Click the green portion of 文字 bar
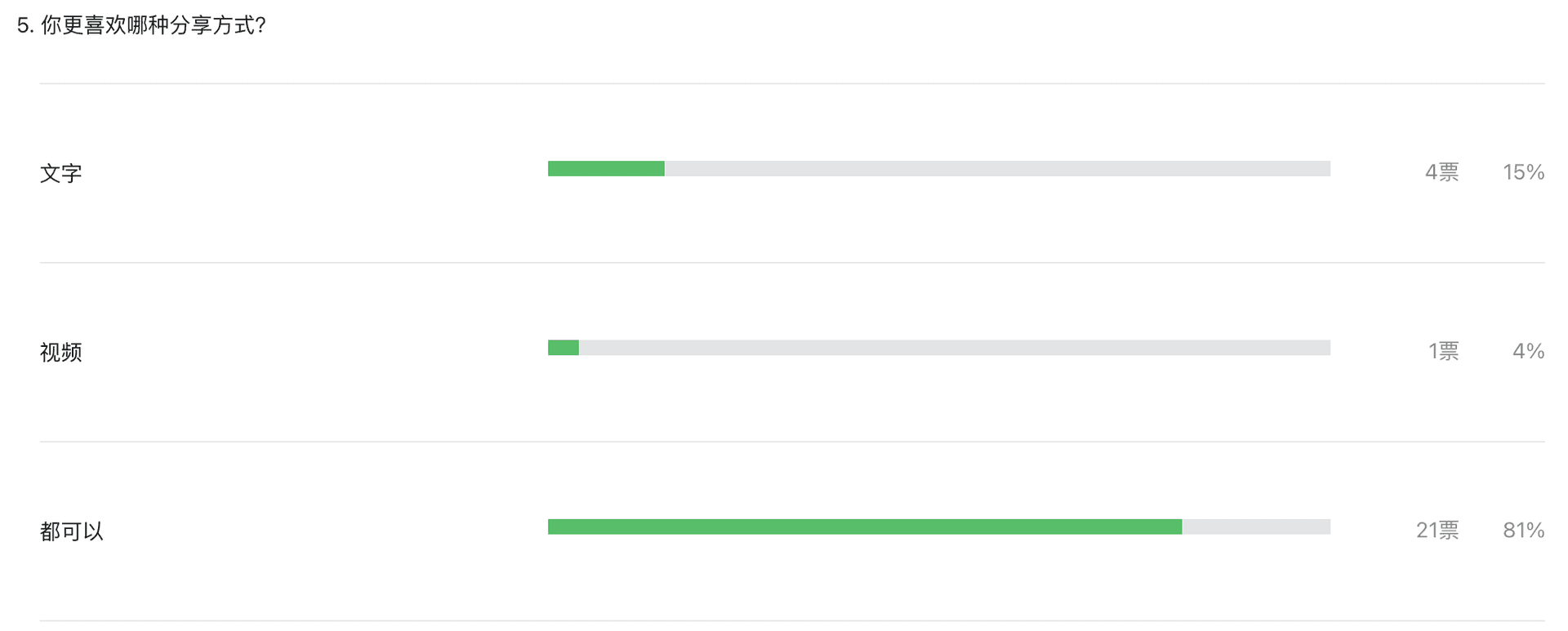 [x=606, y=169]
